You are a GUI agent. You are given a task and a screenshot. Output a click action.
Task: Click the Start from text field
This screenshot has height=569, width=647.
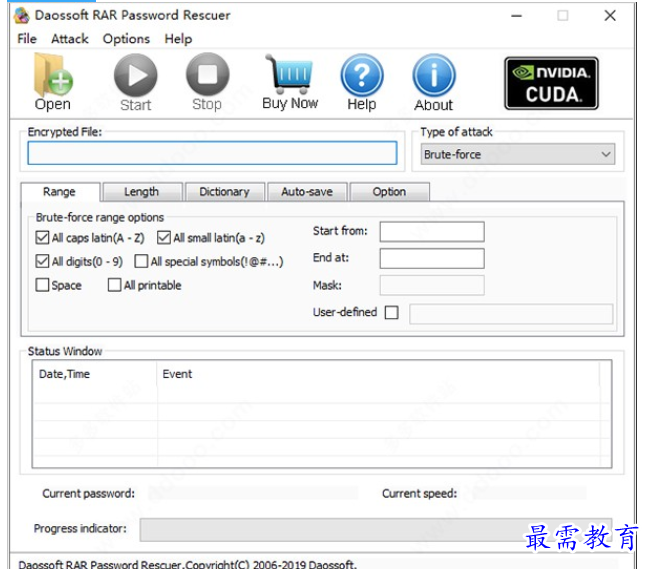coord(432,231)
